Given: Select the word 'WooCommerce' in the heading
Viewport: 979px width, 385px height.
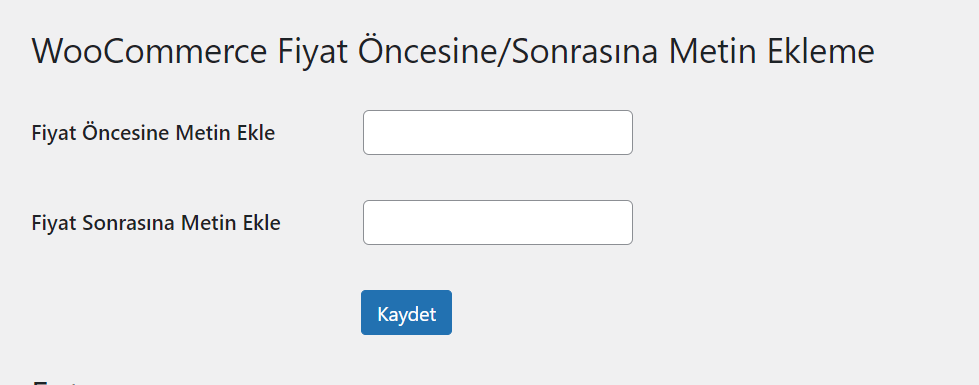Looking at the screenshot, I should (150, 51).
